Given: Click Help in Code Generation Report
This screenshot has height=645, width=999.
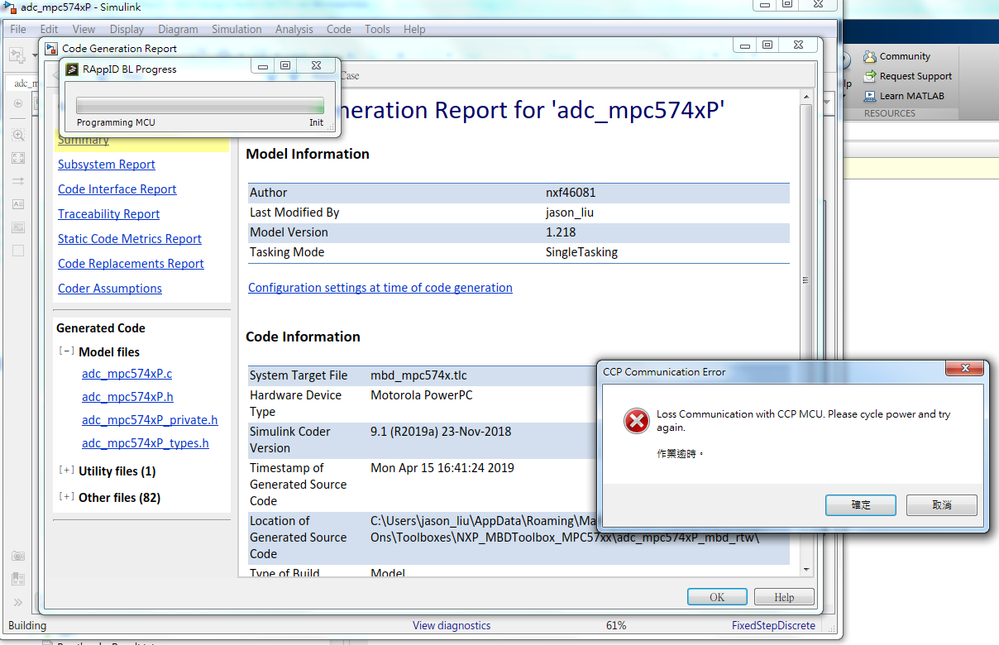Looking at the screenshot, I should (x=784, y=597).
